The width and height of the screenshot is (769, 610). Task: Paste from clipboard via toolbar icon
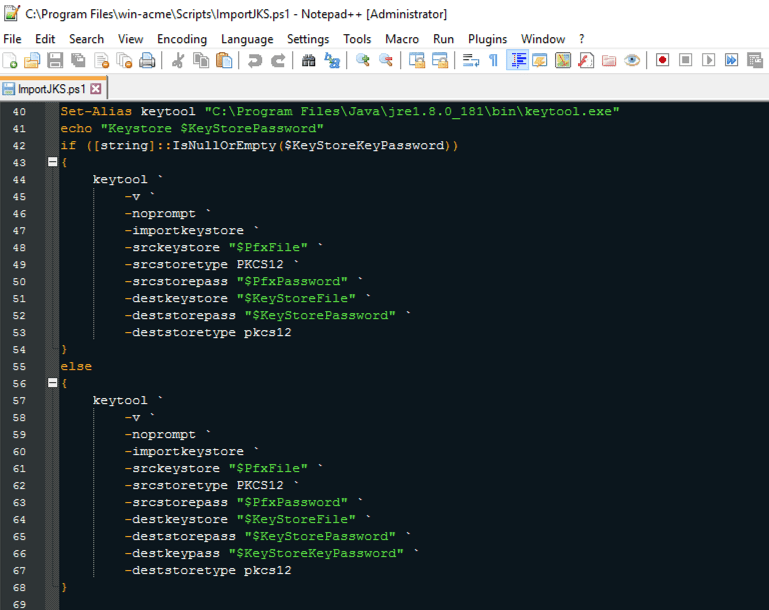pyautogui.click(x=224, y=60)
